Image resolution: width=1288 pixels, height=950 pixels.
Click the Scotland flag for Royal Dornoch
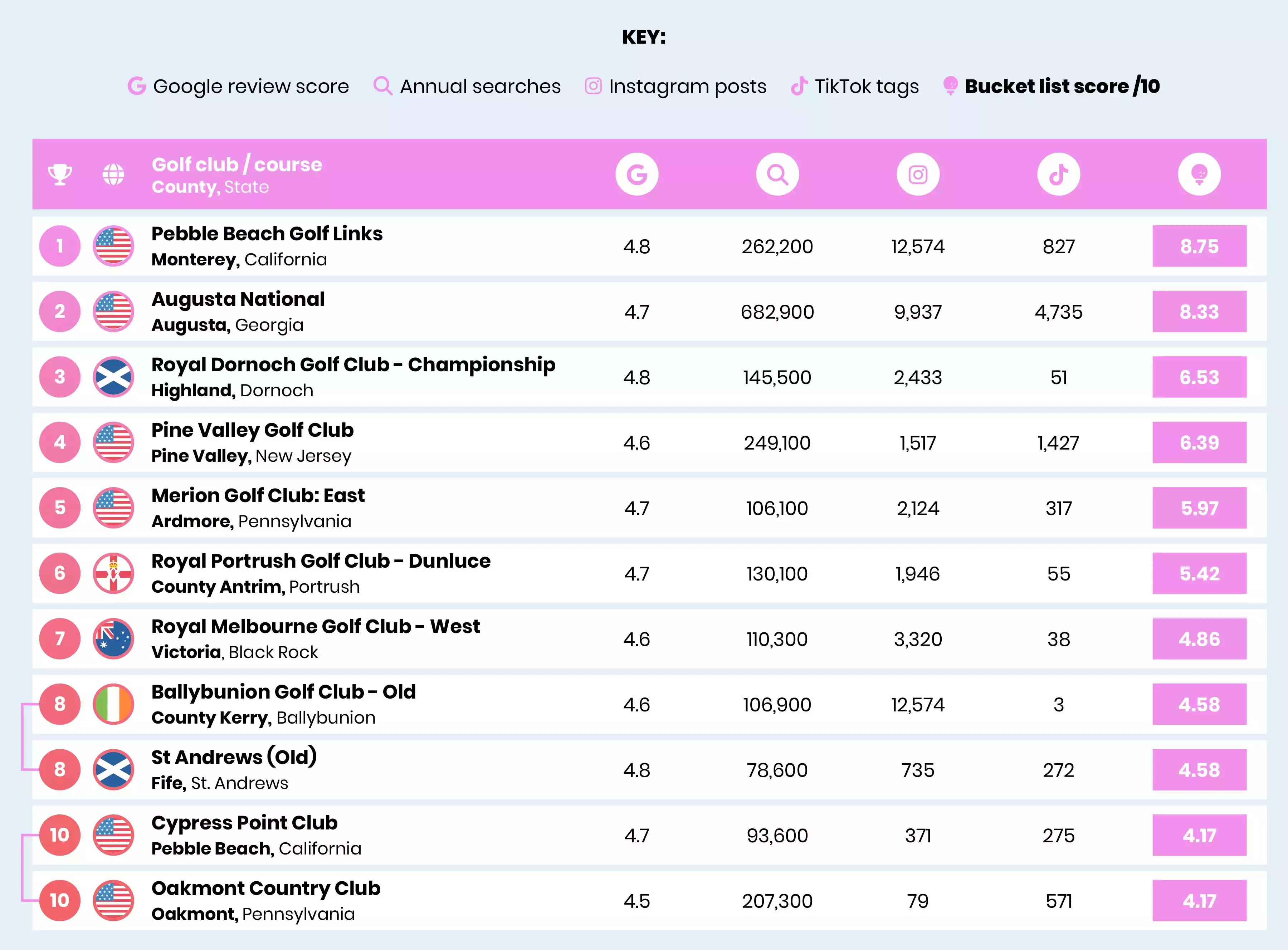113,377
